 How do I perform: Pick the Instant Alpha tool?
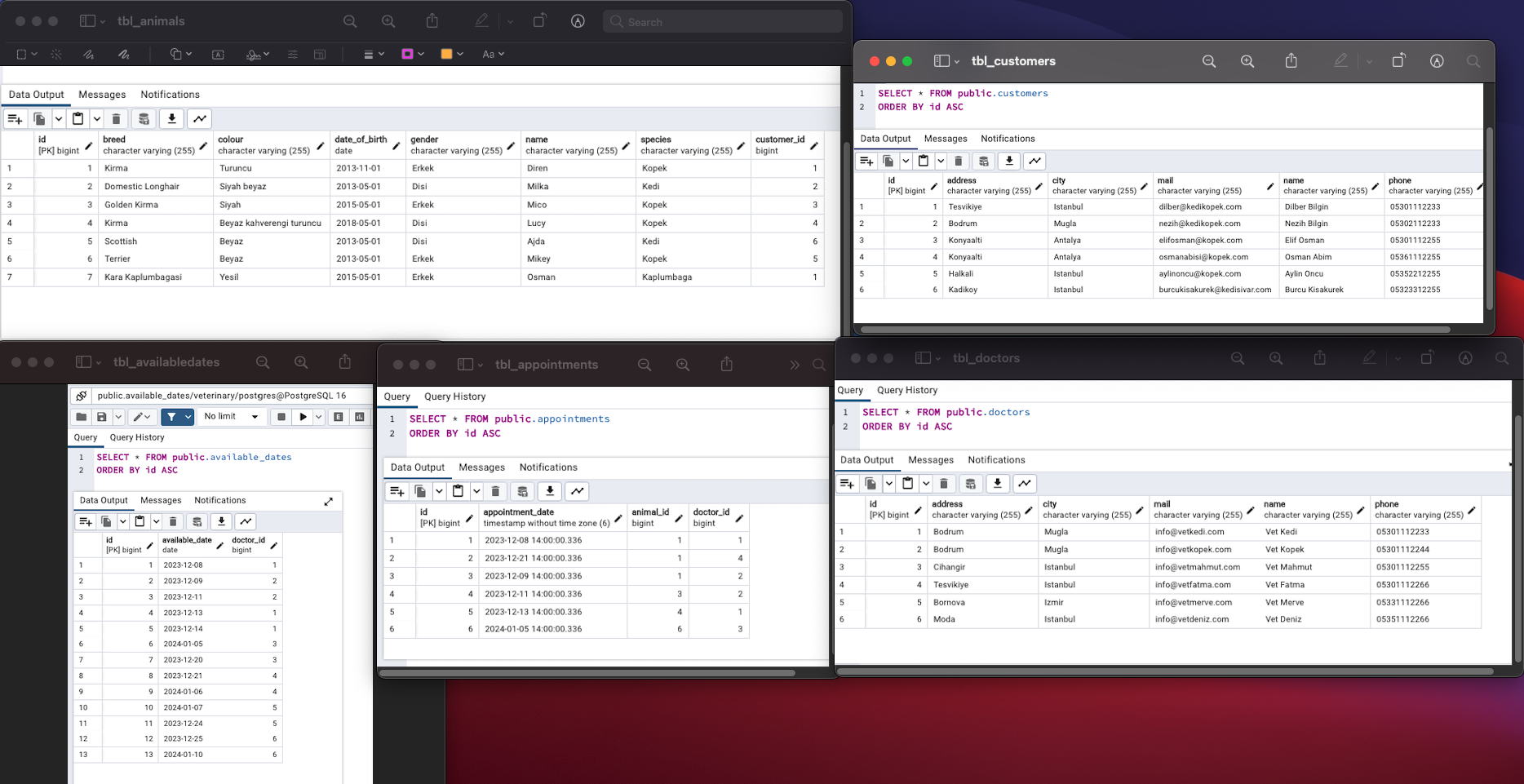pos(56,54)
